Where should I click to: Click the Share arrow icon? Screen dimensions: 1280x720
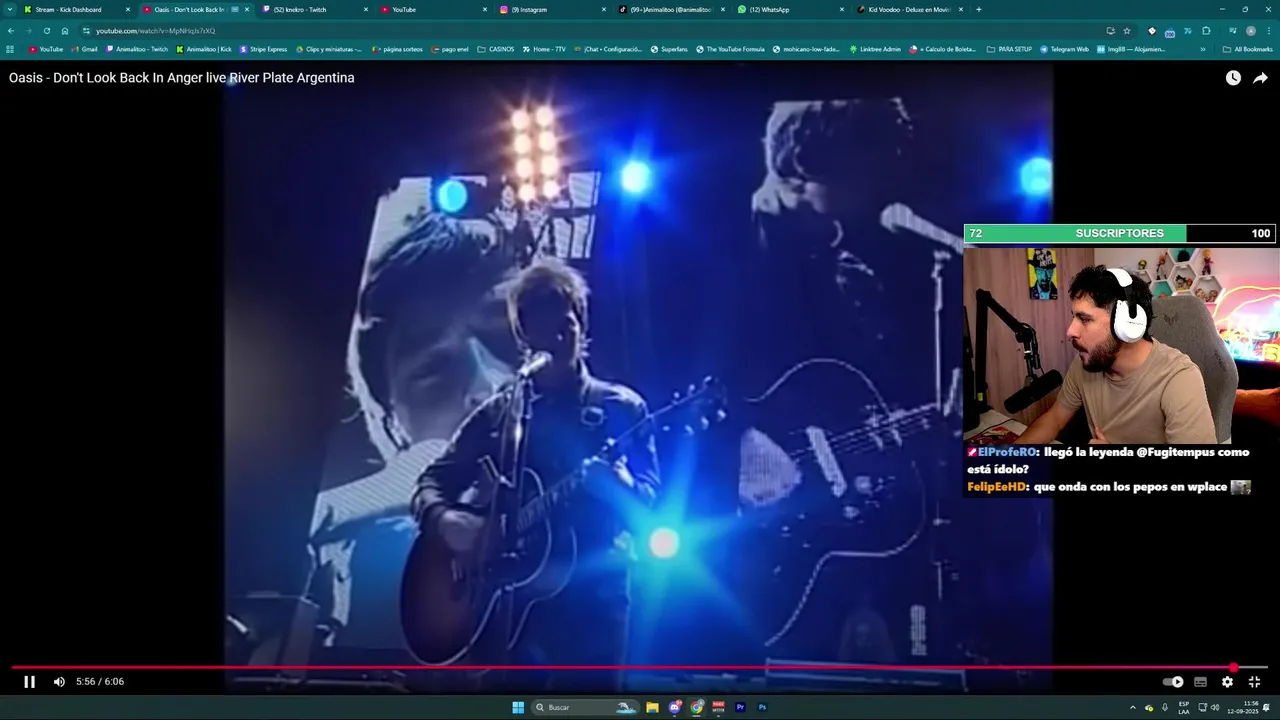pos(1260,78)
